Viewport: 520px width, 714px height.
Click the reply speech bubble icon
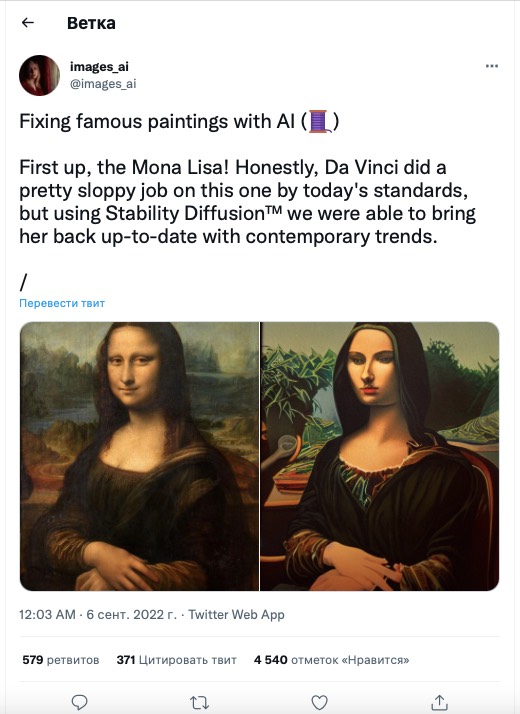click(x=80, y=702)
